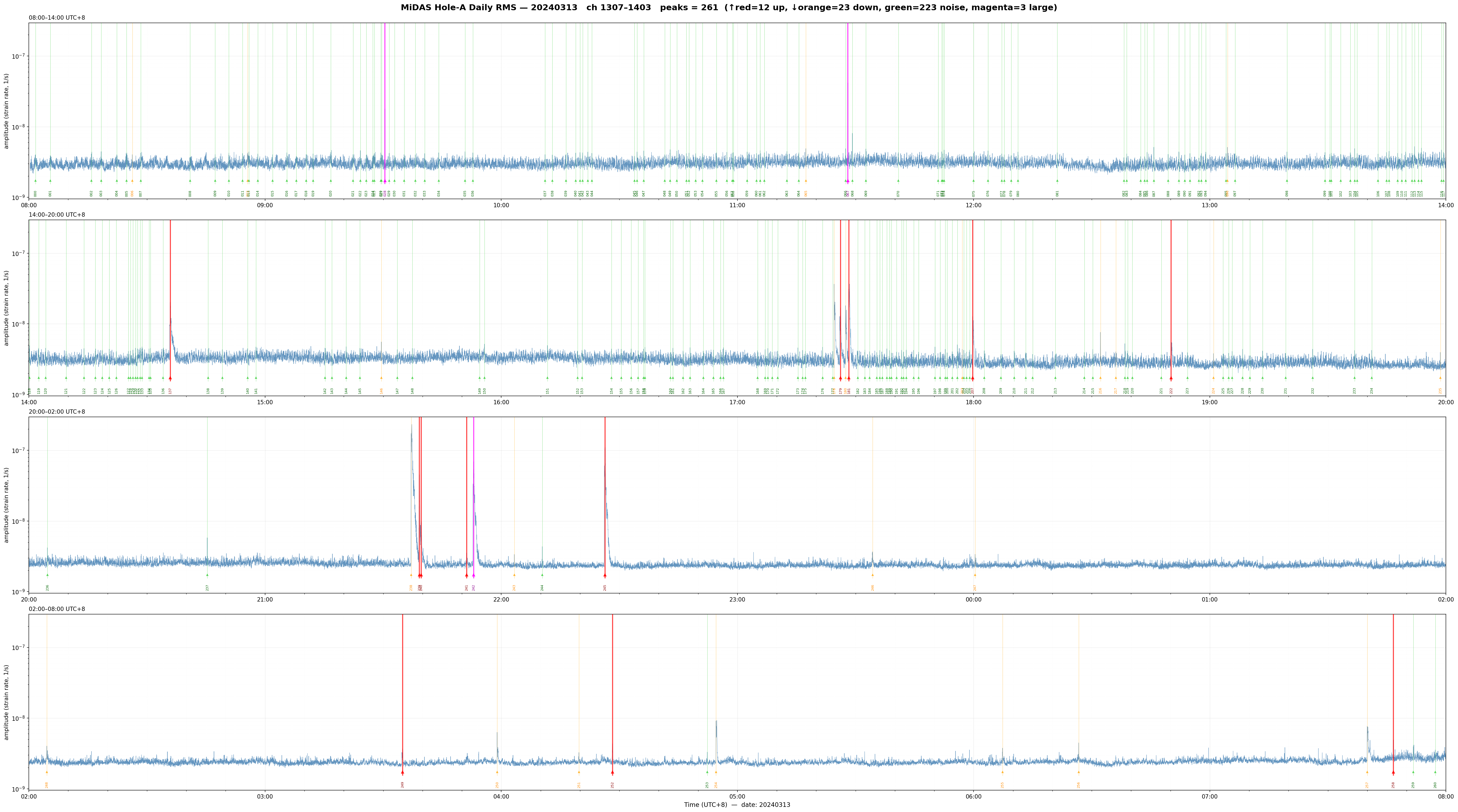The image size is (1458, 812).
Task: Click the green peak number label "236"
Action: 48,588
